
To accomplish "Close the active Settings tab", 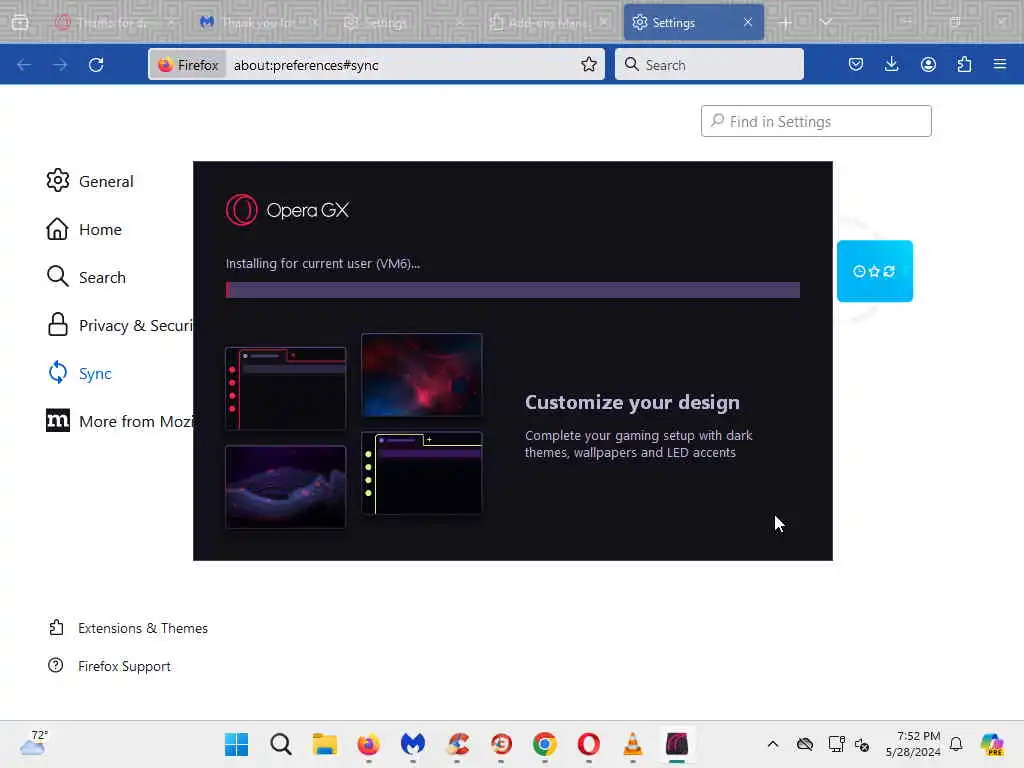I will pyautogui.click(x=748, y=22).
